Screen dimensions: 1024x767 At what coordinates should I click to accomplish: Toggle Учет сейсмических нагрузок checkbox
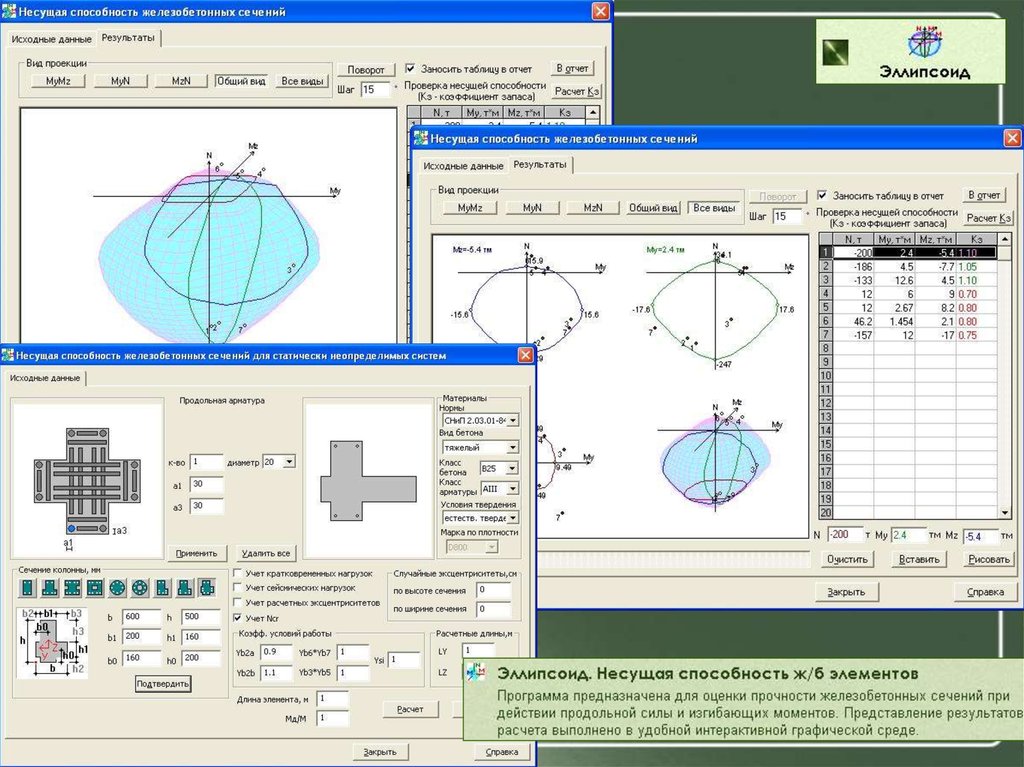(x=237, y=588)
